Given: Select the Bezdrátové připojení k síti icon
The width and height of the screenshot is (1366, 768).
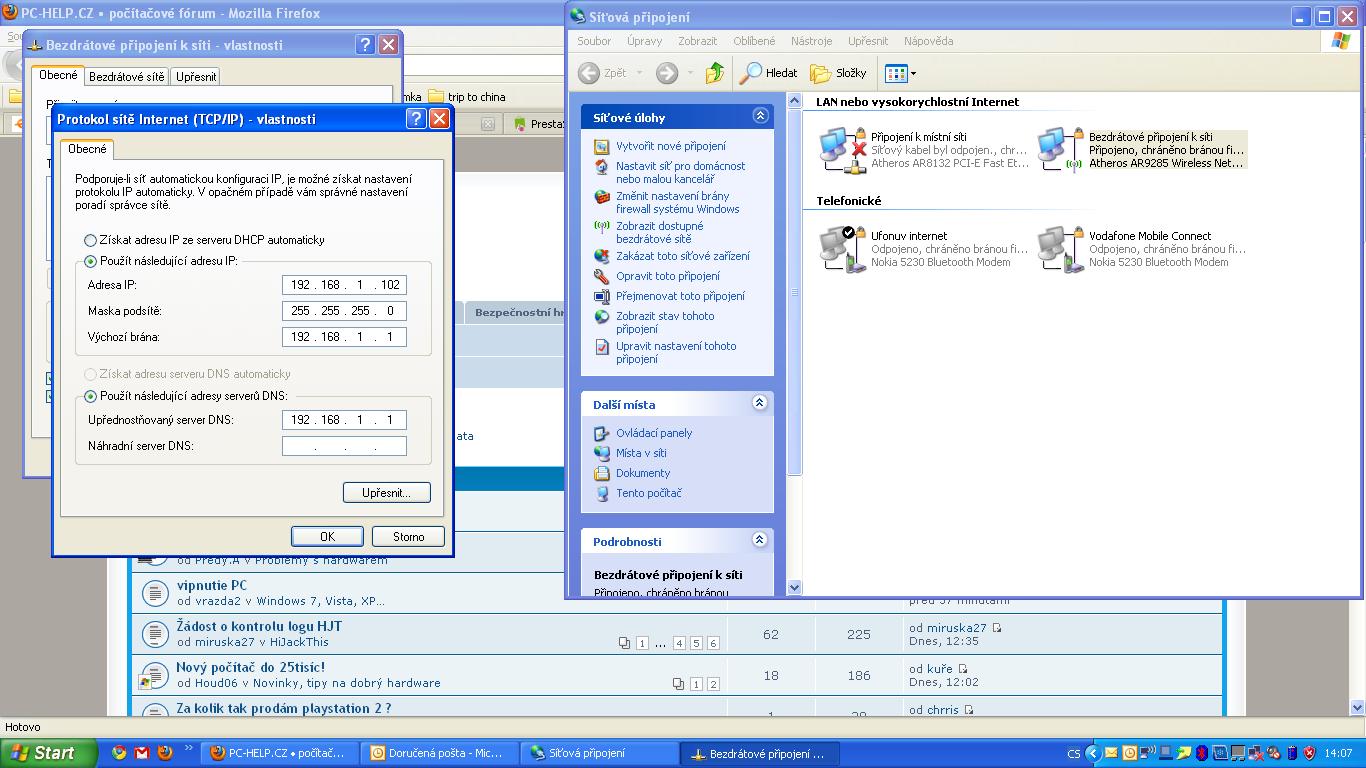Looking at the screenshot, I should click(1060, 150).
